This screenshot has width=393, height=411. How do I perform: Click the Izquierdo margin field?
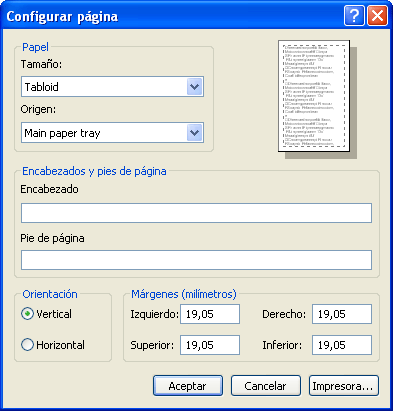coord(210,314)
